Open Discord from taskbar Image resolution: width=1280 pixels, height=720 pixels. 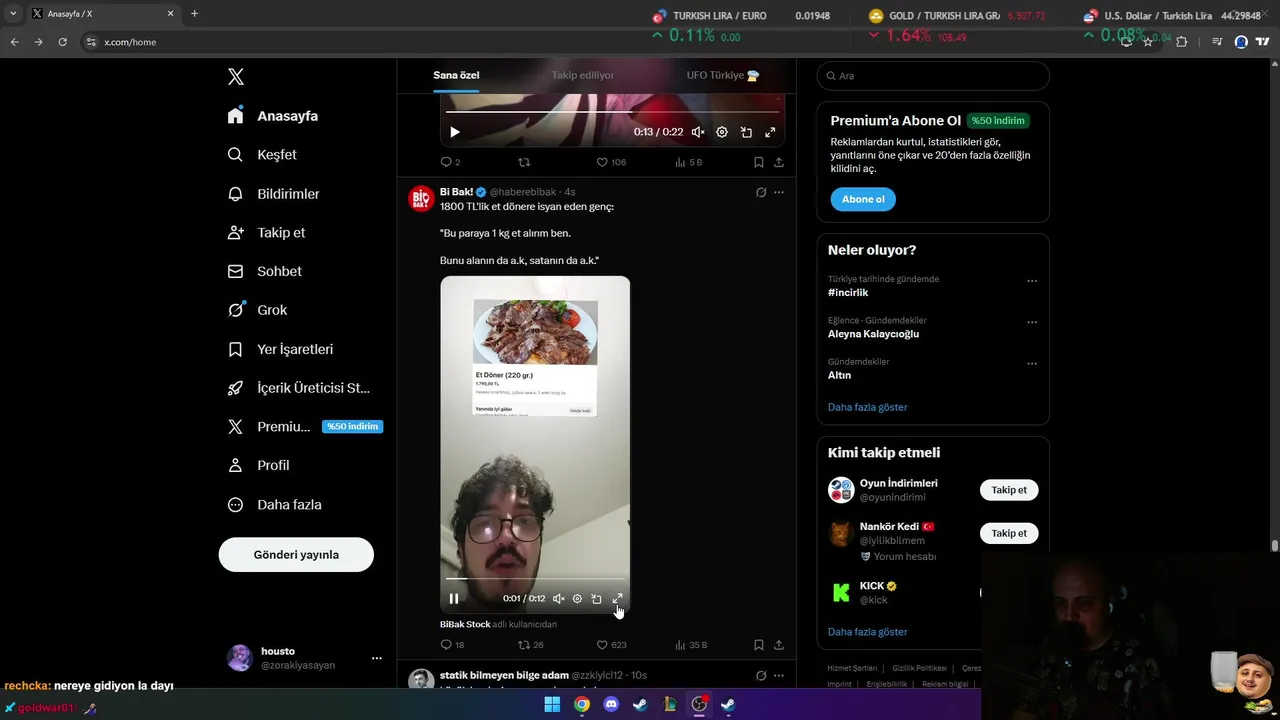611,705
